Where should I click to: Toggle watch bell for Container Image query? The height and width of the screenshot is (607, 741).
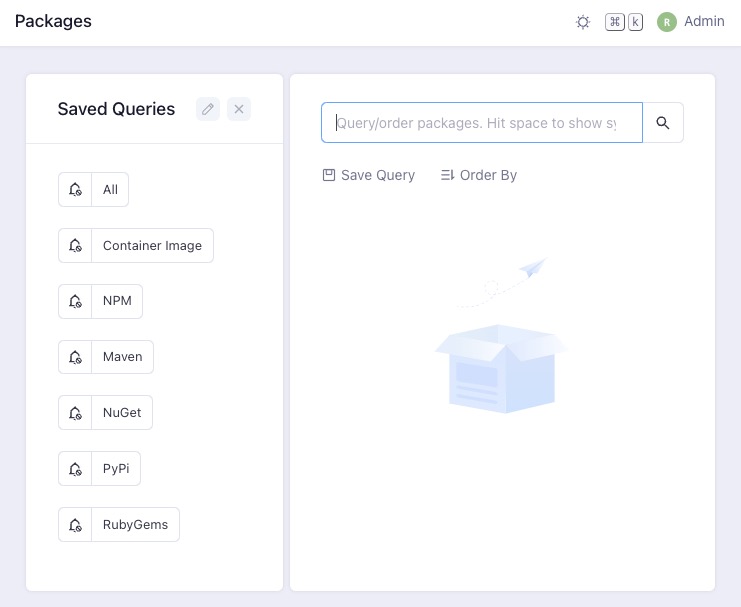pos(75,245)
